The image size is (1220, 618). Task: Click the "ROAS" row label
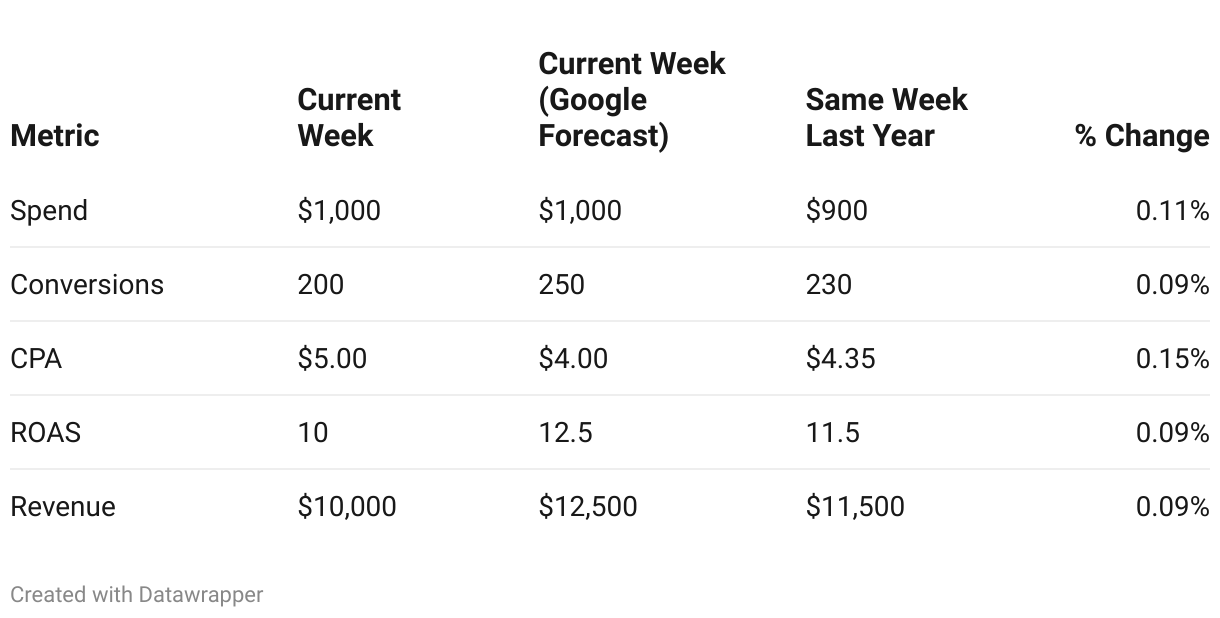46,432
